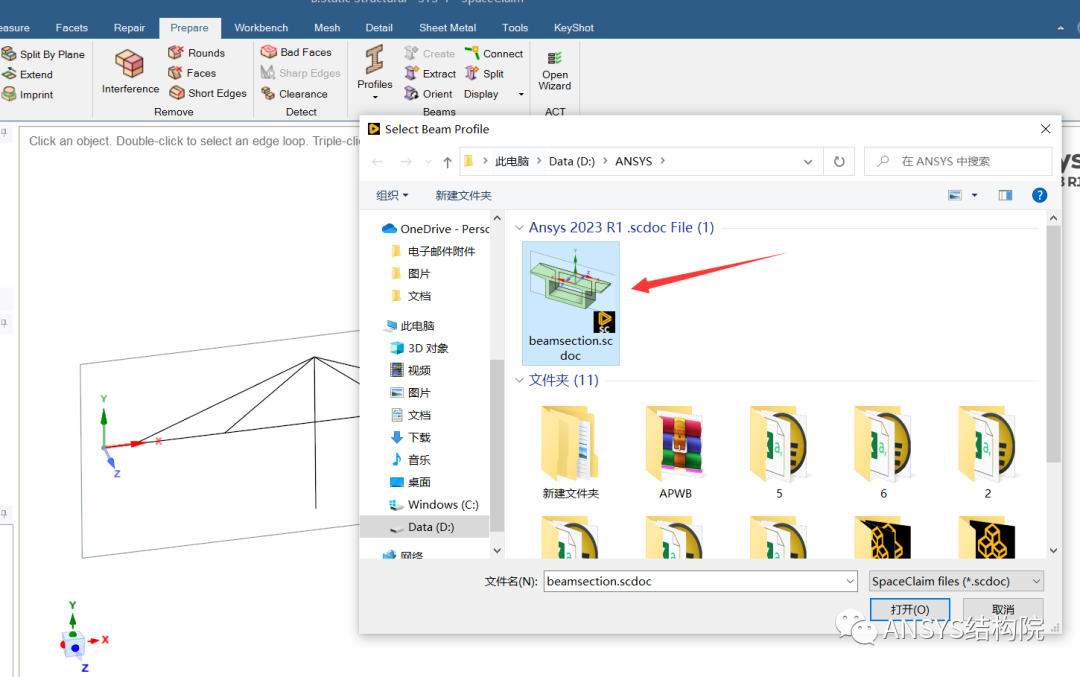Screen dimensions: 1080x677
Task: Open the beam Display dropdown
Action: point(494,94)
